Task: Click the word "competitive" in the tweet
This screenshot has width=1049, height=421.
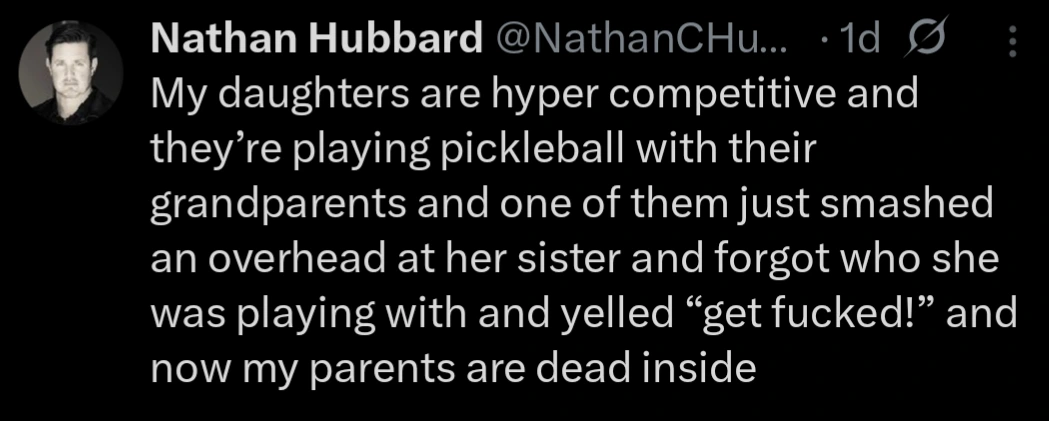Action: pyautogui.click(x=731, y=99)
